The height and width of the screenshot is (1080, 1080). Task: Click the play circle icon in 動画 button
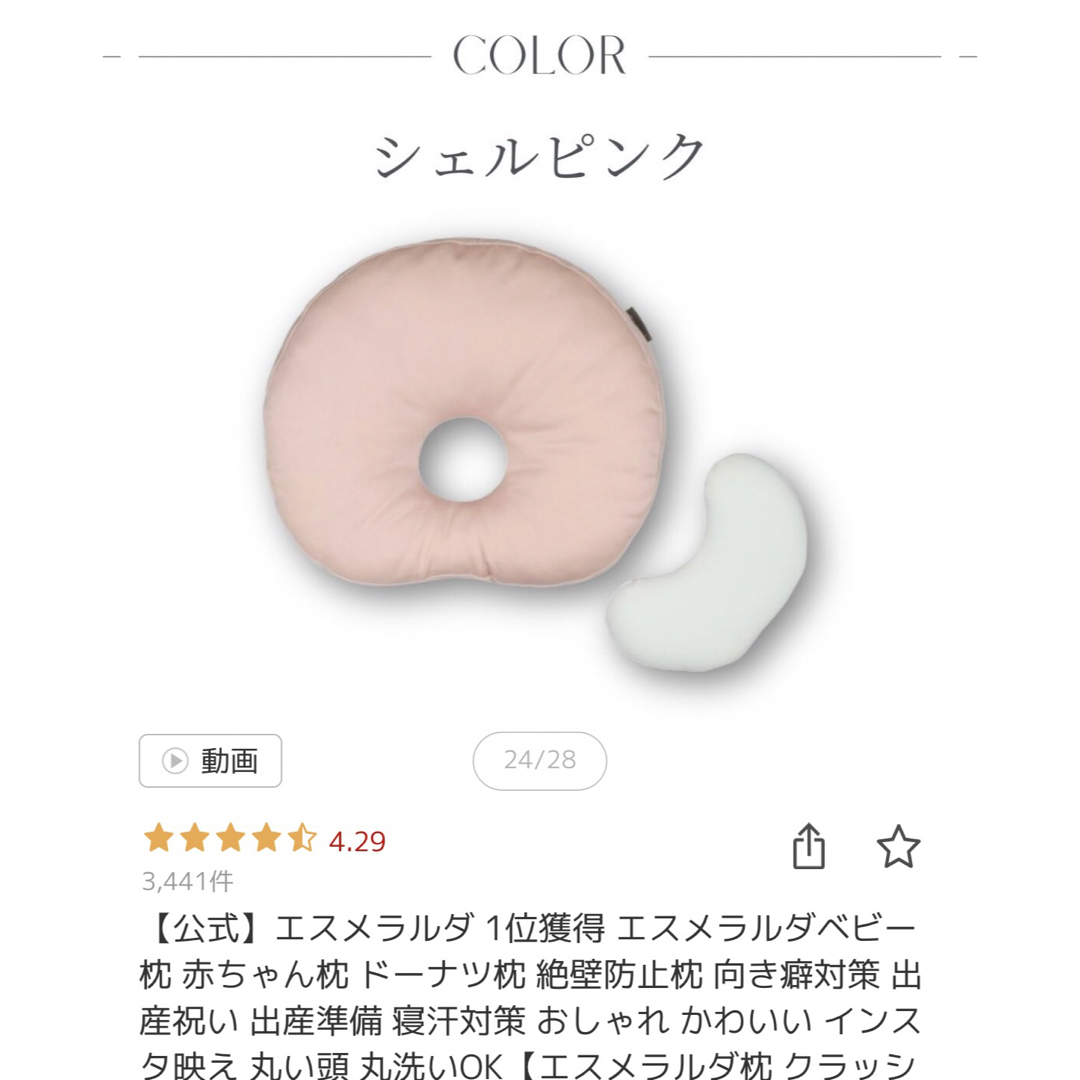point(175,761)
